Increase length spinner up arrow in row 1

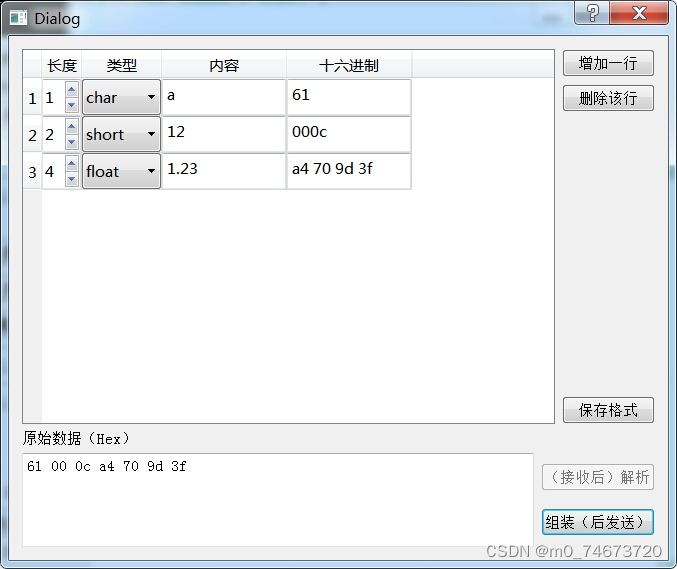coord(72,90)
